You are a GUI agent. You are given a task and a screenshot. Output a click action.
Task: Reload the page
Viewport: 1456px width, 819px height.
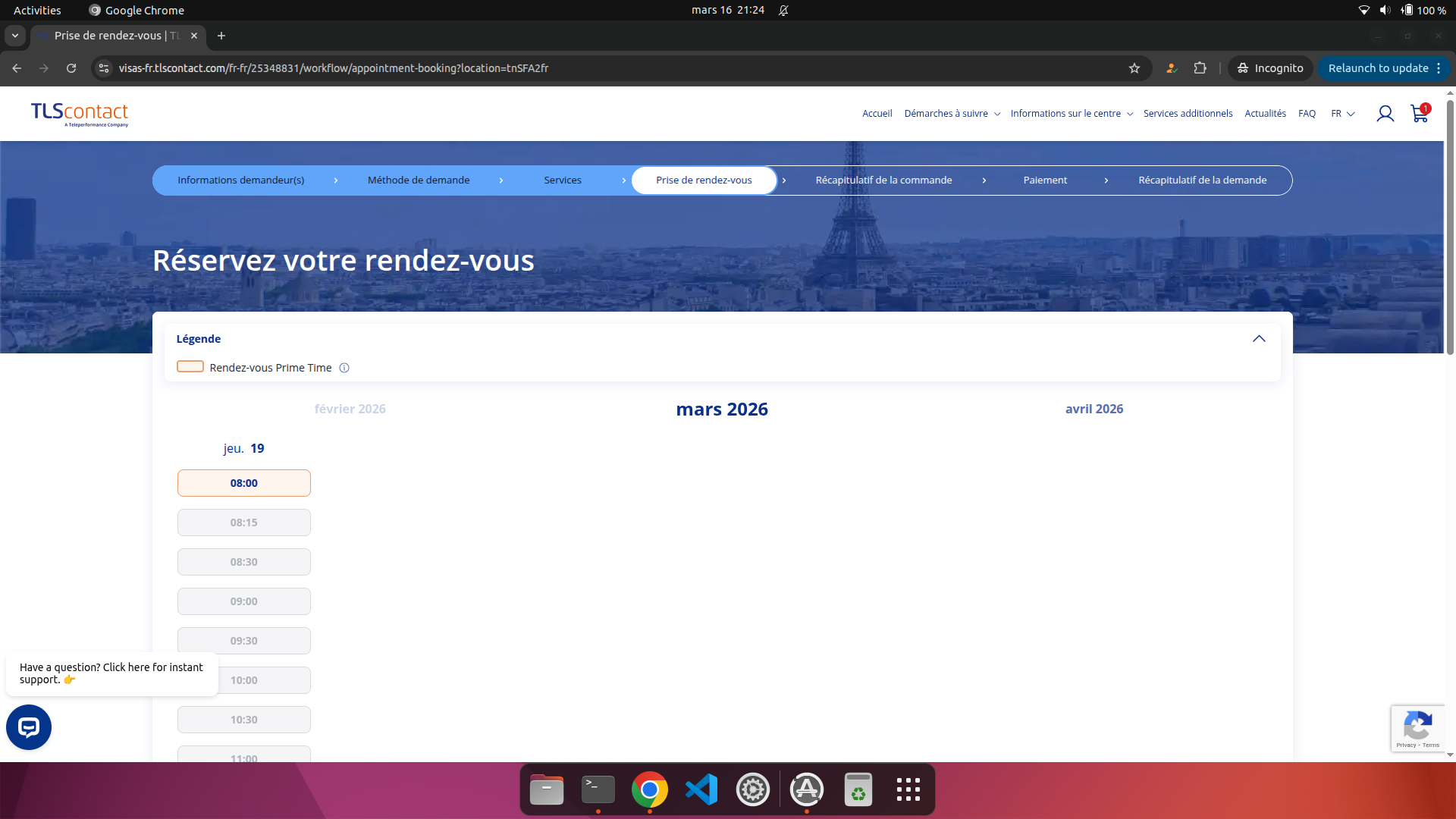click(x=71, y=68)
